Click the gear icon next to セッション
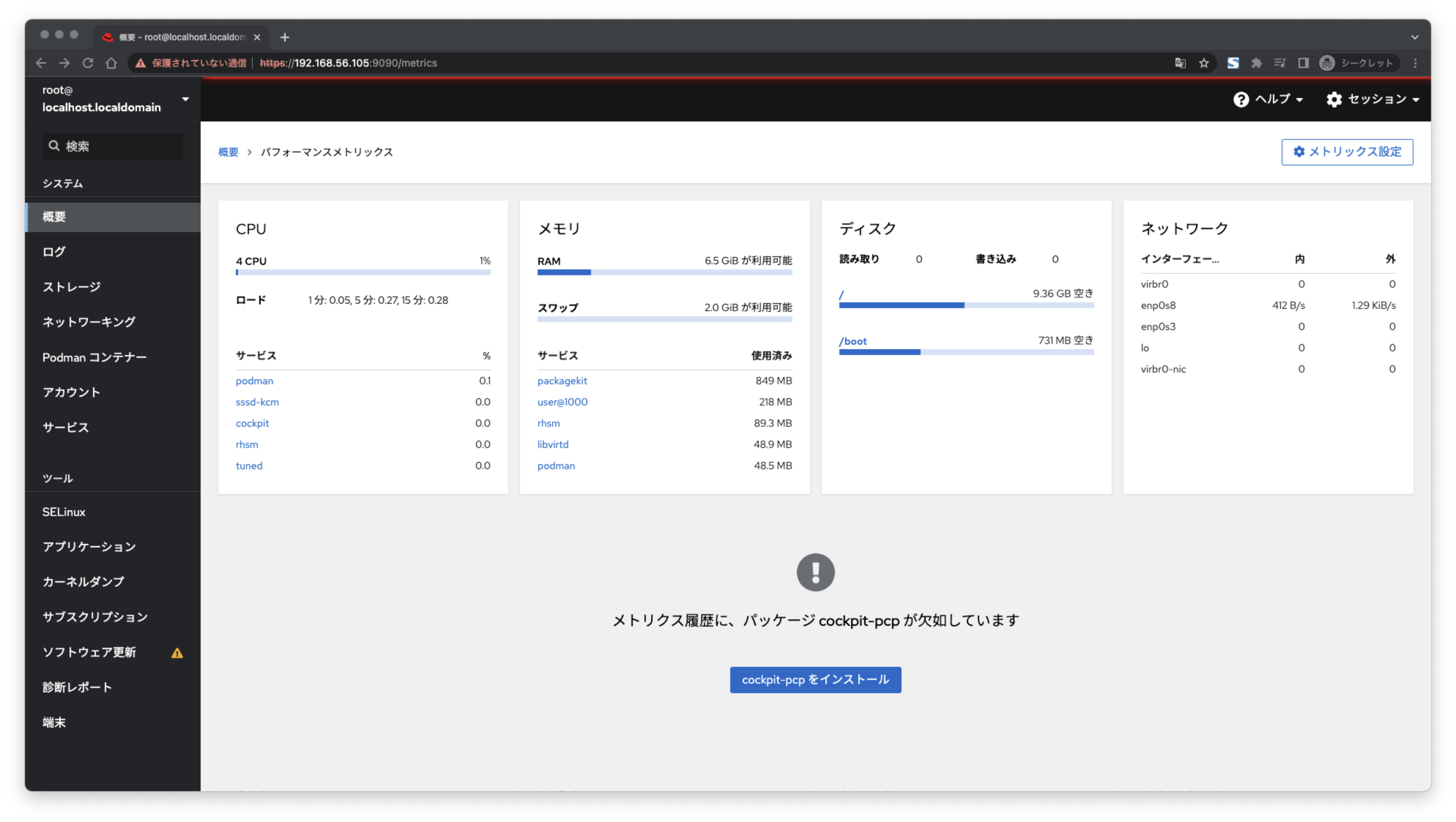Image resolution: width=1456 pixels, height=822 pixels. point(1334,99)
